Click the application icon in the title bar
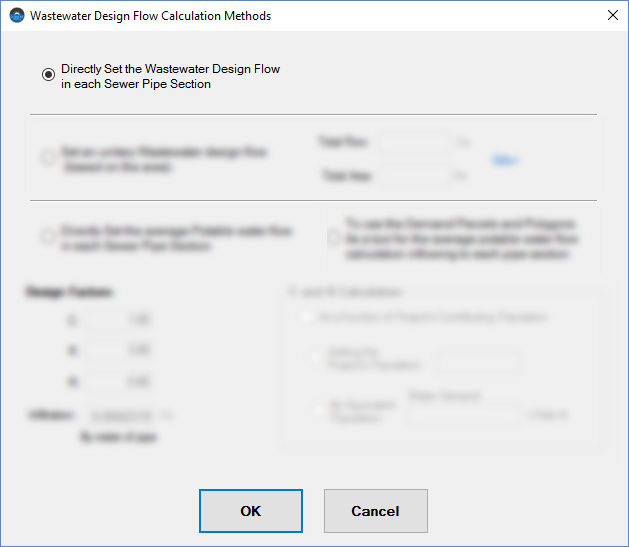 click(16, 16)
